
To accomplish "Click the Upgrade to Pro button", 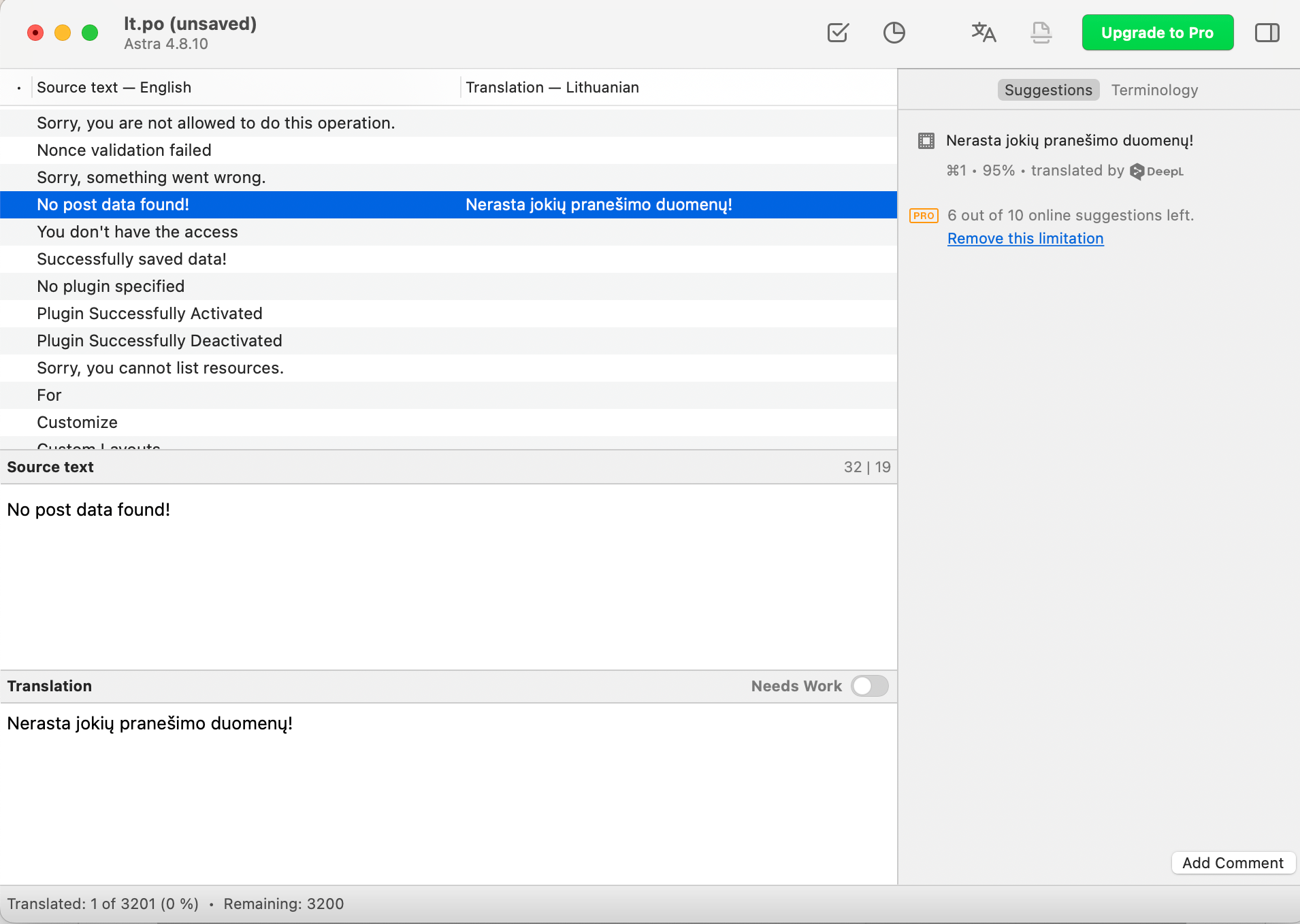I will pyautogui.click(x=1157, y=32).
